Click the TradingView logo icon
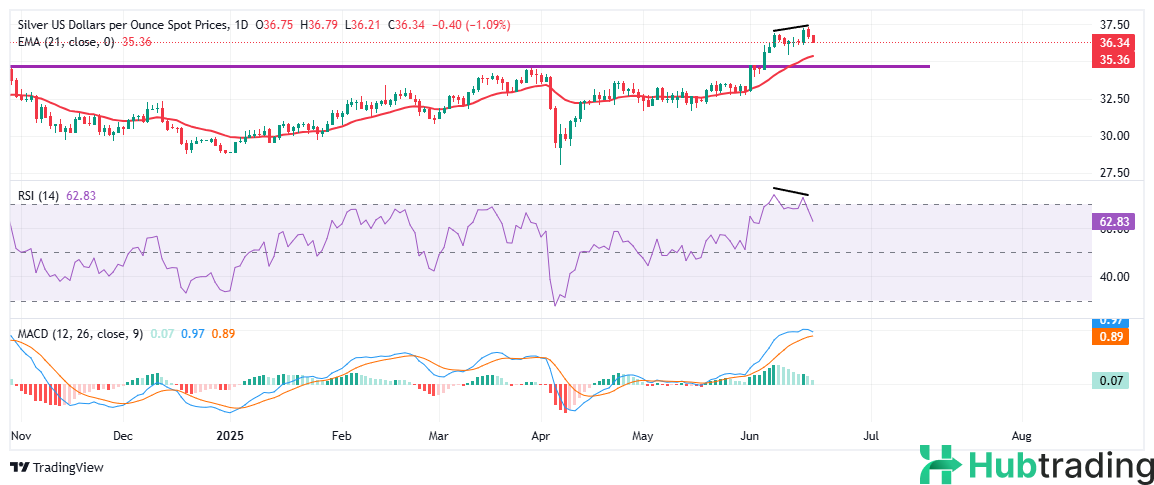This screenshot has height=485, width=1154. (x=19, y=467)
